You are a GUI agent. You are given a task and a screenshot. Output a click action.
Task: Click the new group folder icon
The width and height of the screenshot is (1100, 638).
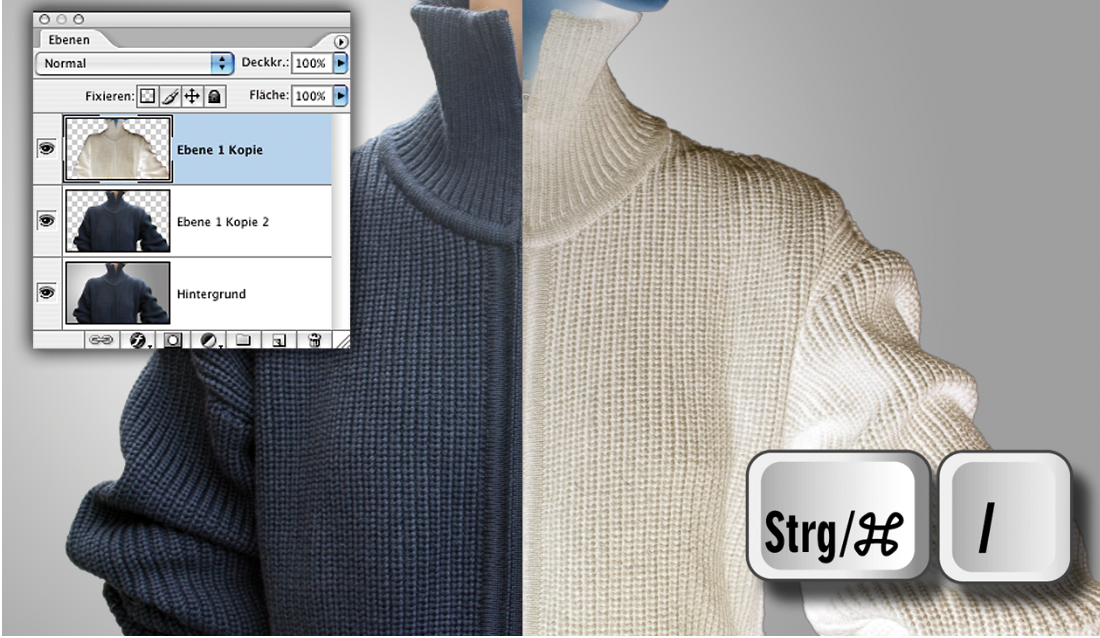coord(243,340)
